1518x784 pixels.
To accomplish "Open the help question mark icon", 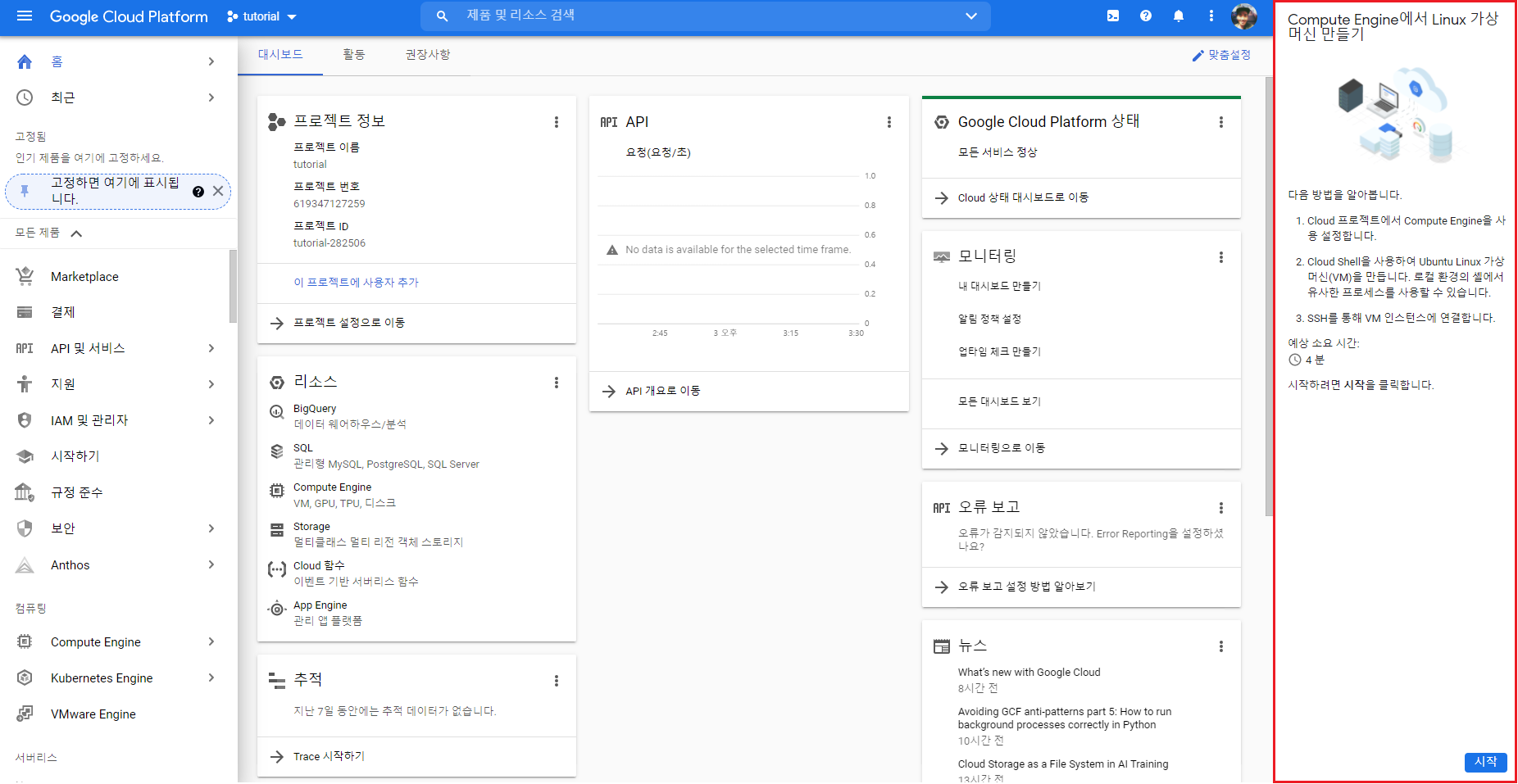I will point(1146,16).
